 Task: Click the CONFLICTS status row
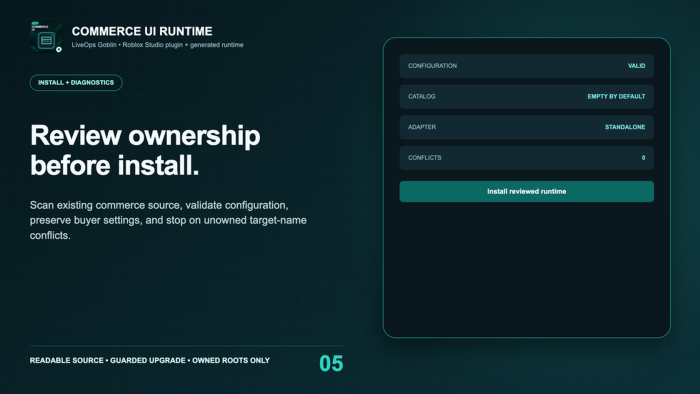pyautogui.click(x=526, y=158)
